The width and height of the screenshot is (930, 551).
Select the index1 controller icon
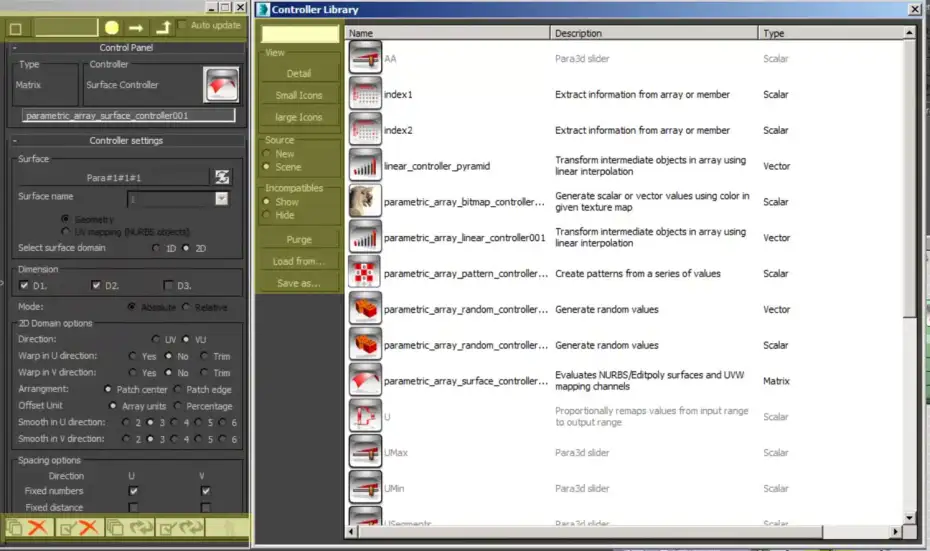[x=365, y=94]
